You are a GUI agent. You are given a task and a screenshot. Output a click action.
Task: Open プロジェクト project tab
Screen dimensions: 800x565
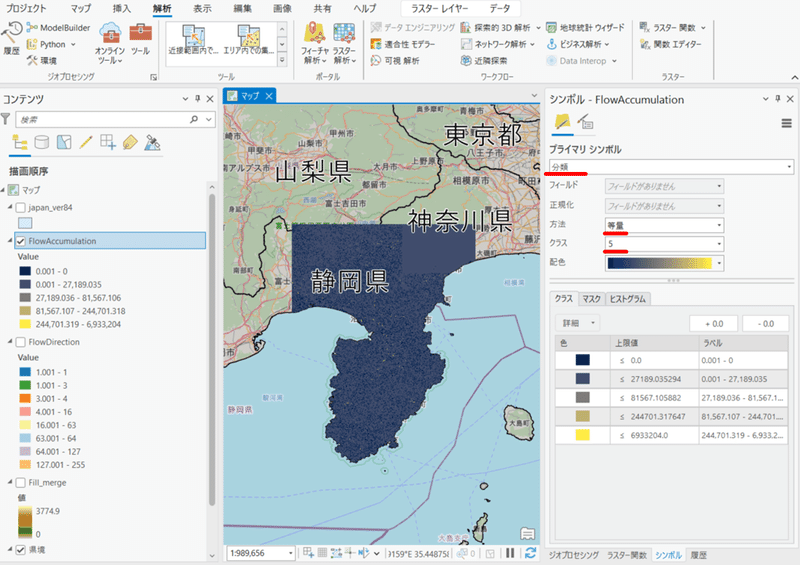point(26,9)
